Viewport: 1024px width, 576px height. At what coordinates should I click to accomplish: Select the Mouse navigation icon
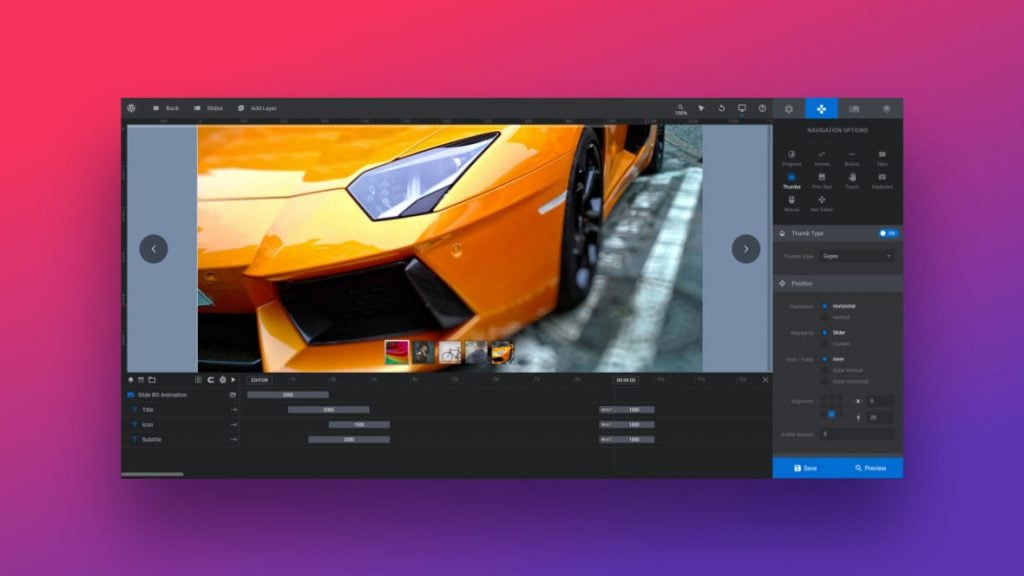click(791, 201)
